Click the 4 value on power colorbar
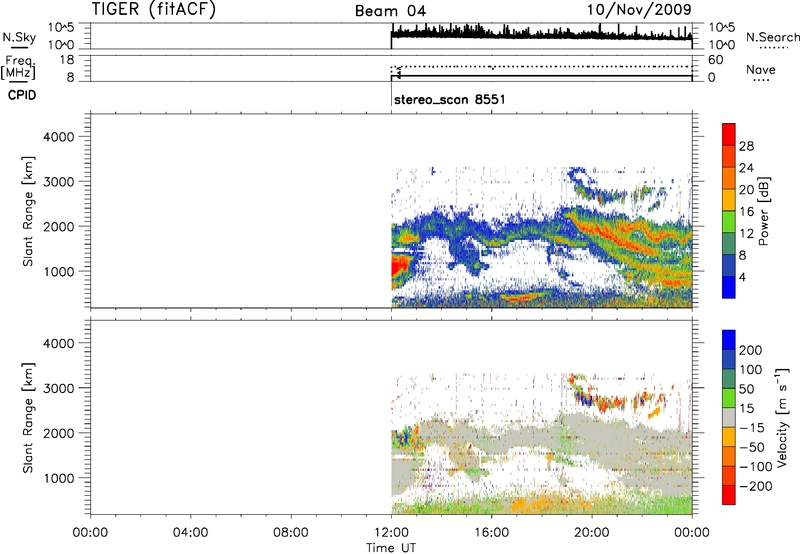 [x=742, y=278]
